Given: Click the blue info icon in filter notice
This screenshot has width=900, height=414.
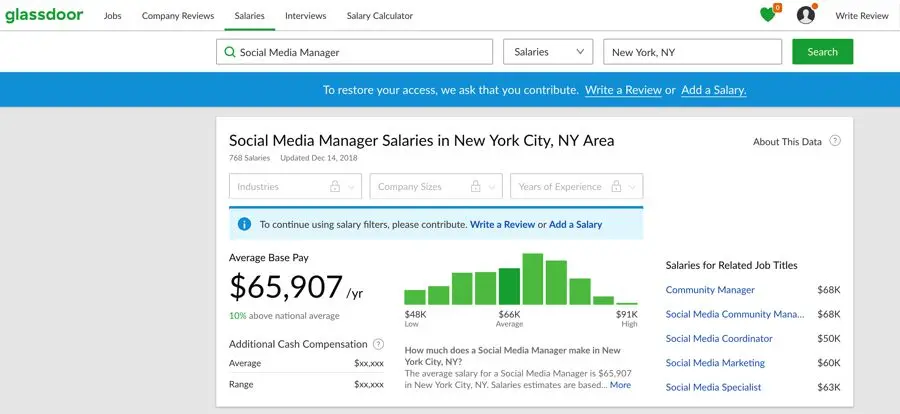Looking at the screenshot, I should pyautogui.click(x=244, y=224).
